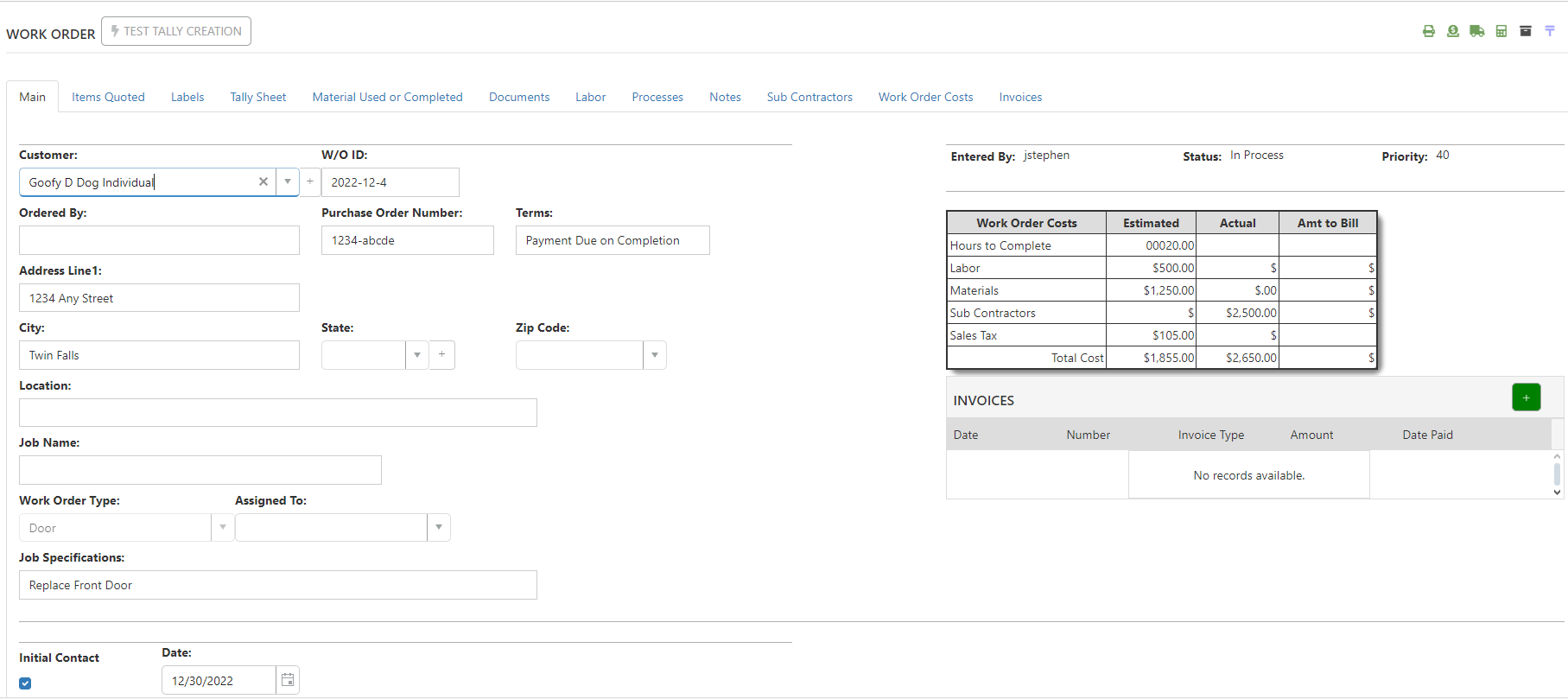1568x699 pixels.
Task: Click the green printer icon
Action: coord(1429,31)
